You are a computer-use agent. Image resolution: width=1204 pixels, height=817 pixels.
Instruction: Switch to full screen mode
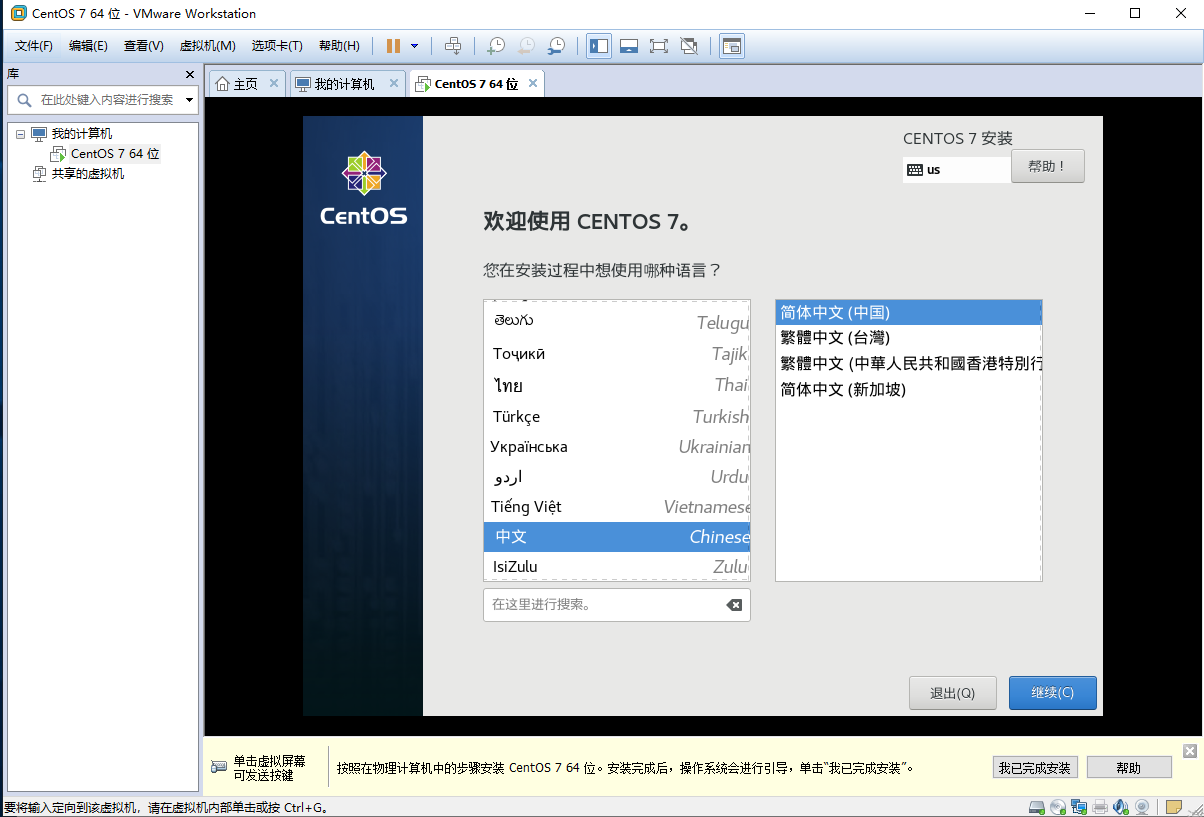click(658, 46)
